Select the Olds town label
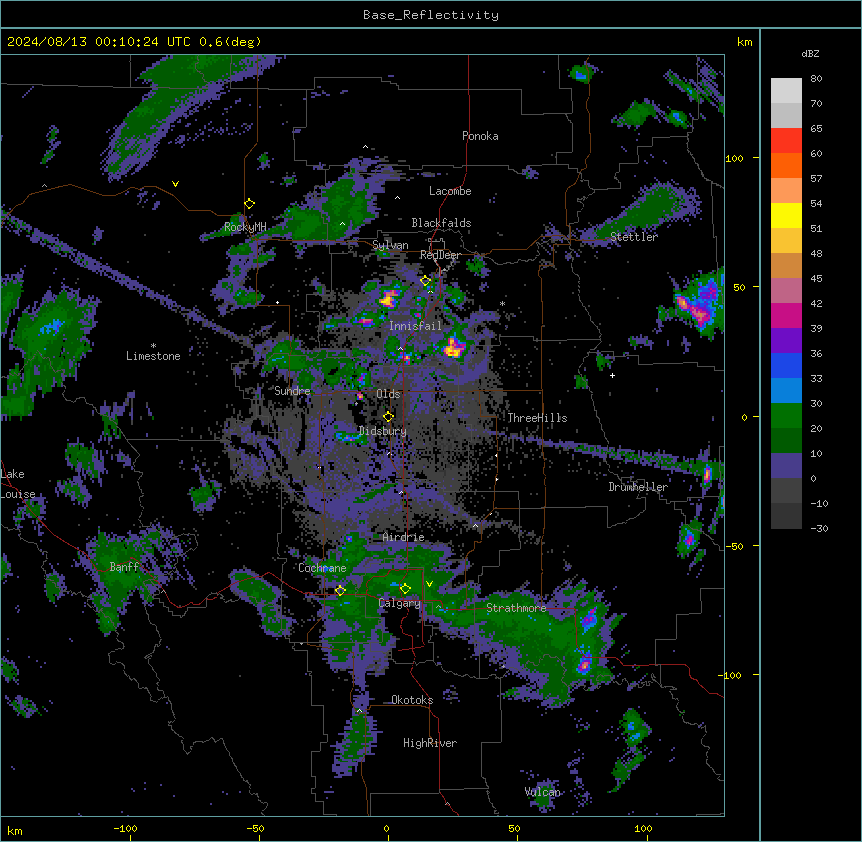The width and height of the screenshot is (862, 842). (x=388, y=394)
